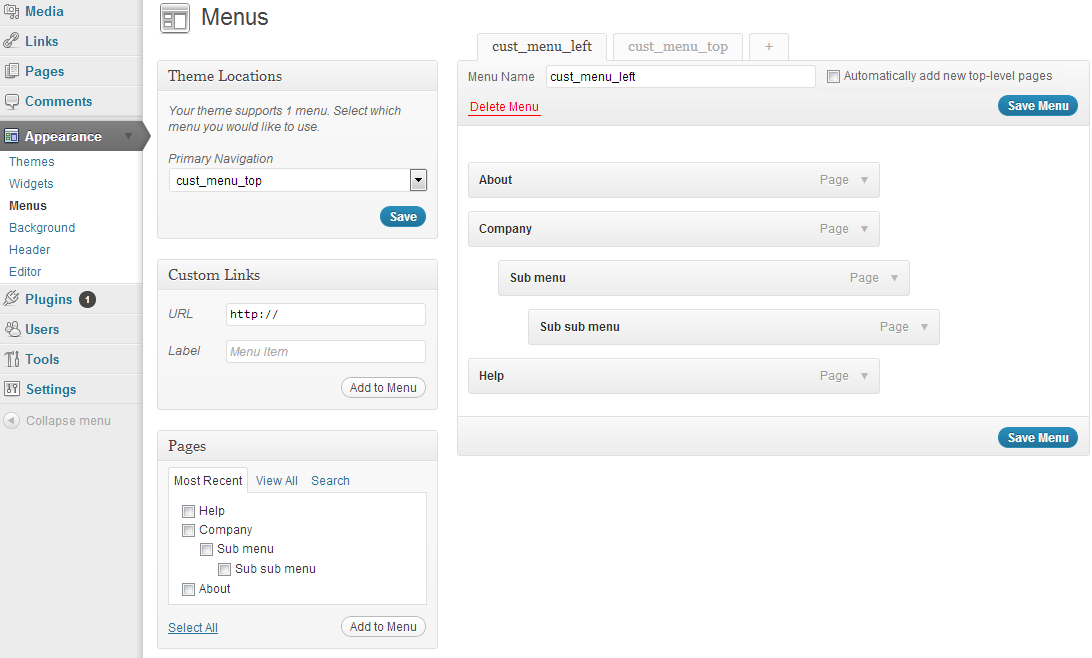Screen dimensions: 1092x658
Task: Click the Tools sidebar icon
Action: coord(12,359)
